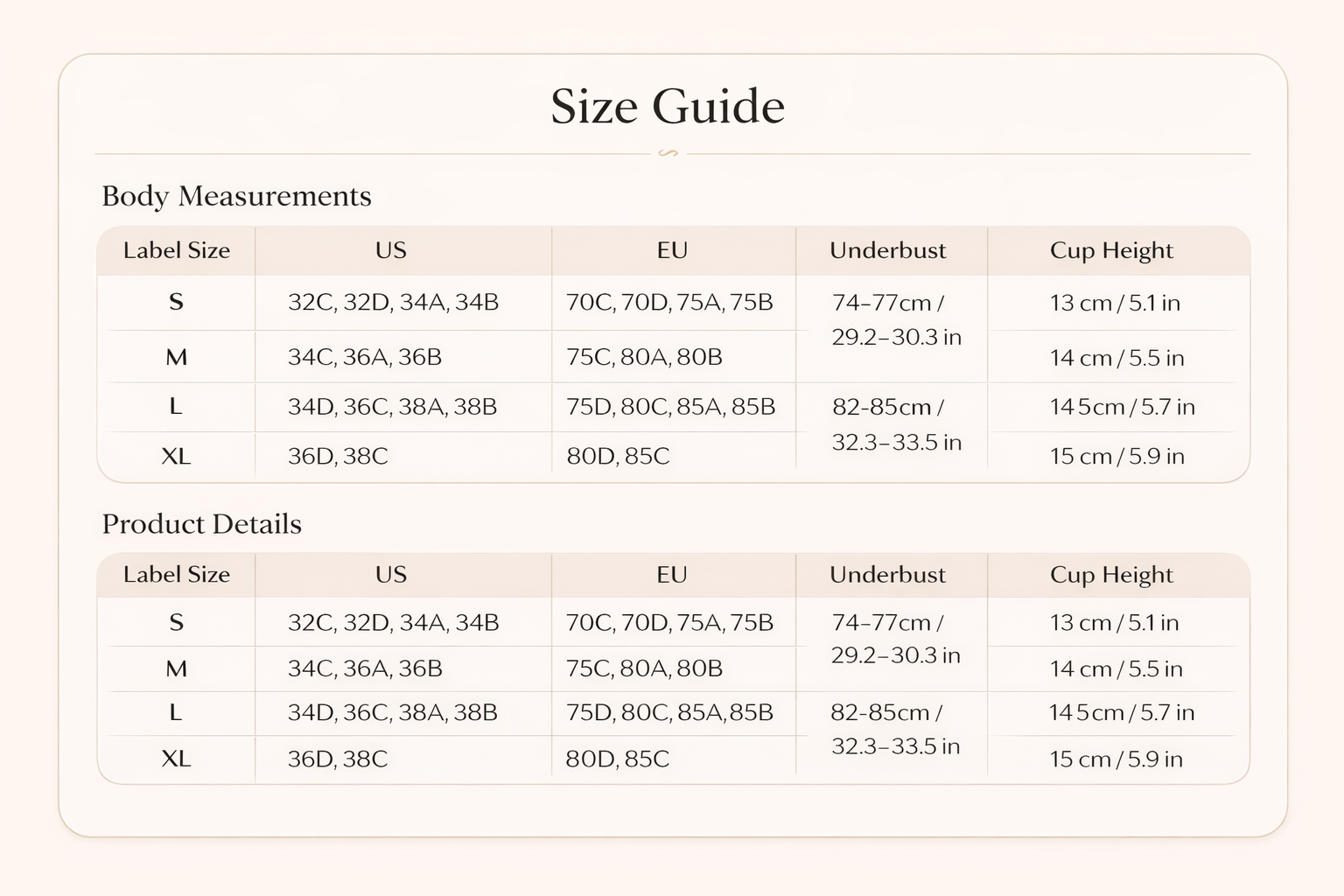Click Underbust header in Body Measurements table

887,251
